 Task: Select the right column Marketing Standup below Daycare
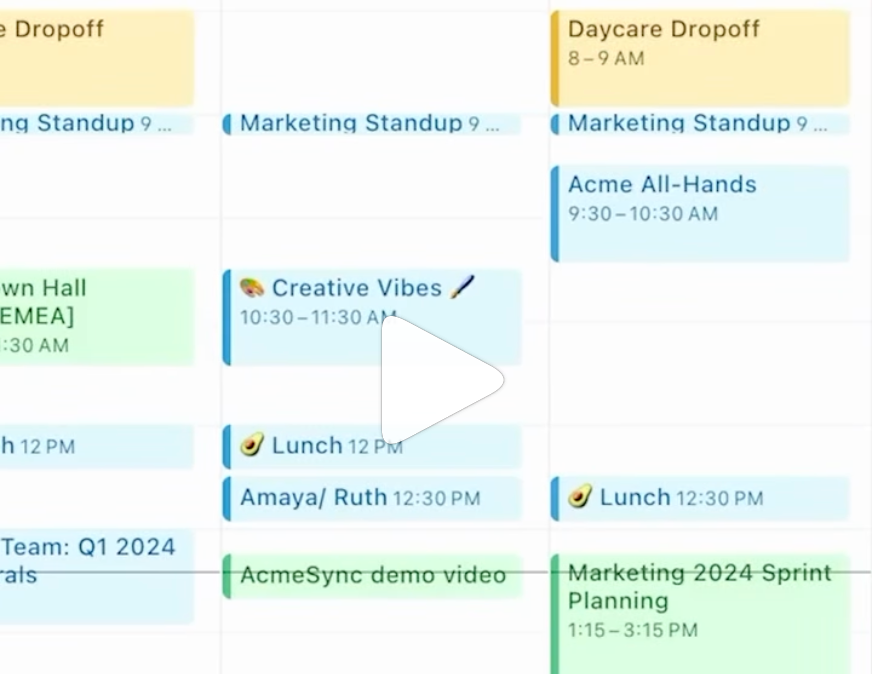[700, 123]
